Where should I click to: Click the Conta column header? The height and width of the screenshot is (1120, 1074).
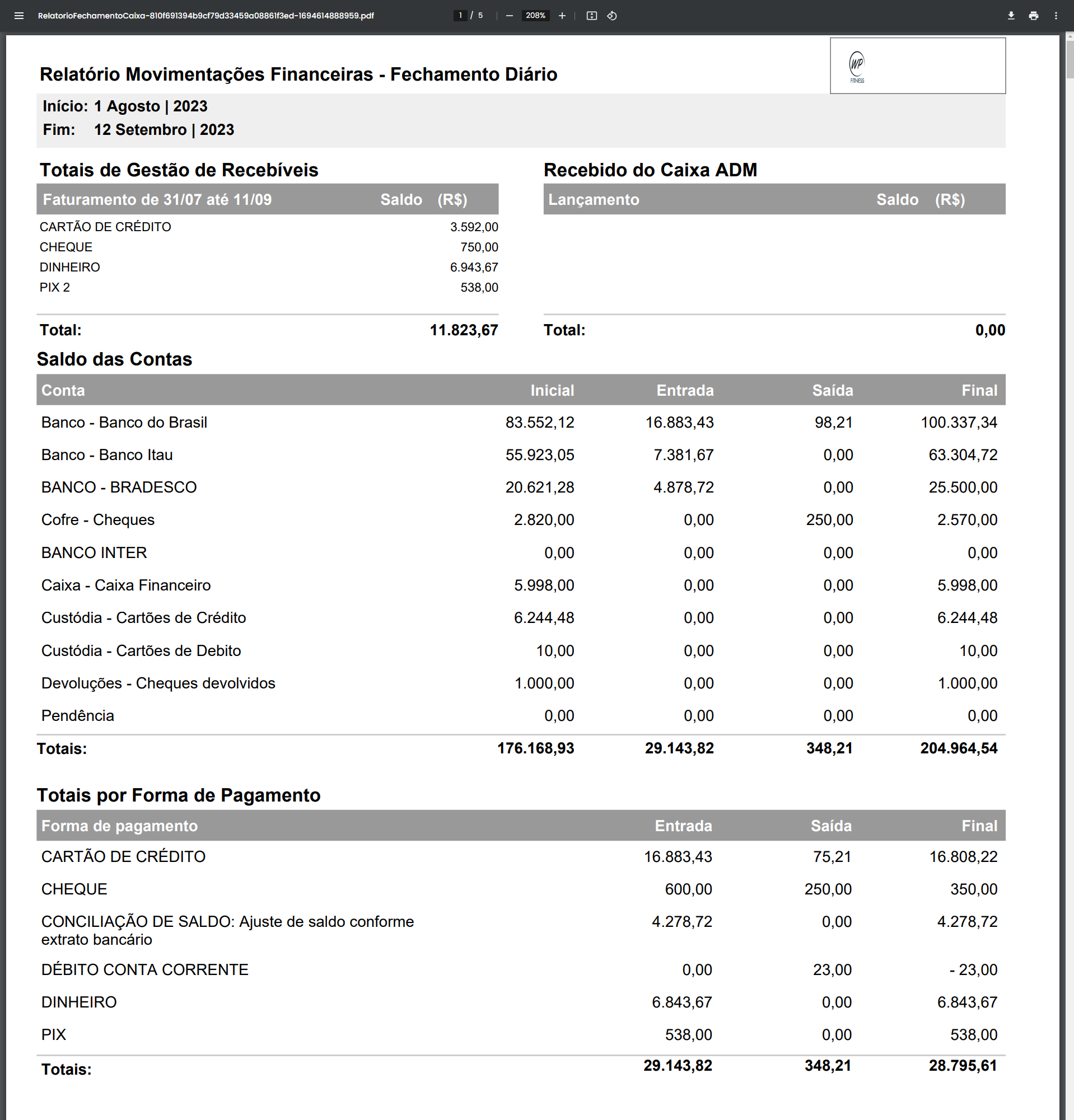[63, 390]
